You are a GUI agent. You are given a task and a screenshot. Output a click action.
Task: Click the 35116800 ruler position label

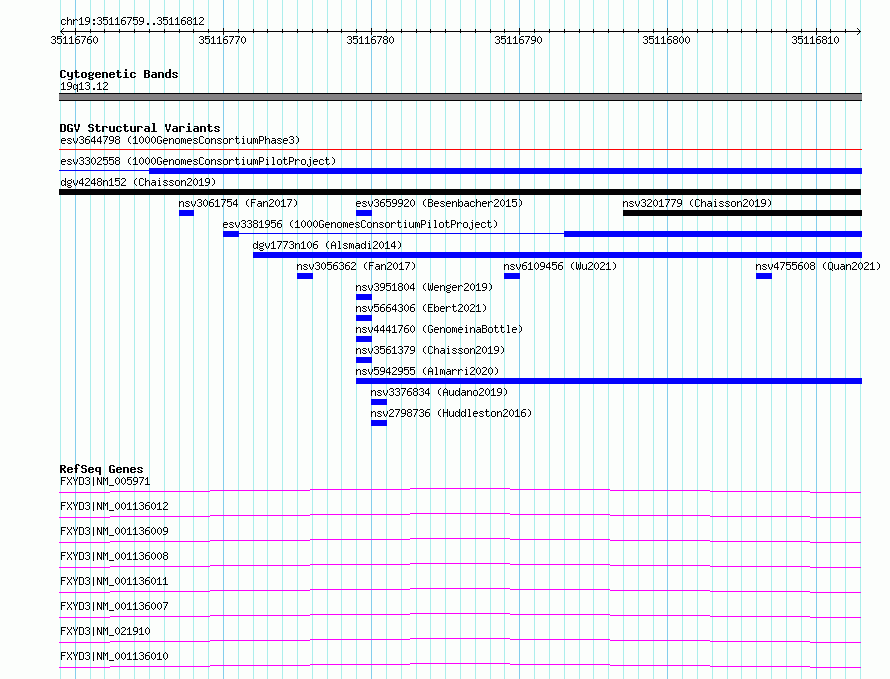(x=666, y=40)
